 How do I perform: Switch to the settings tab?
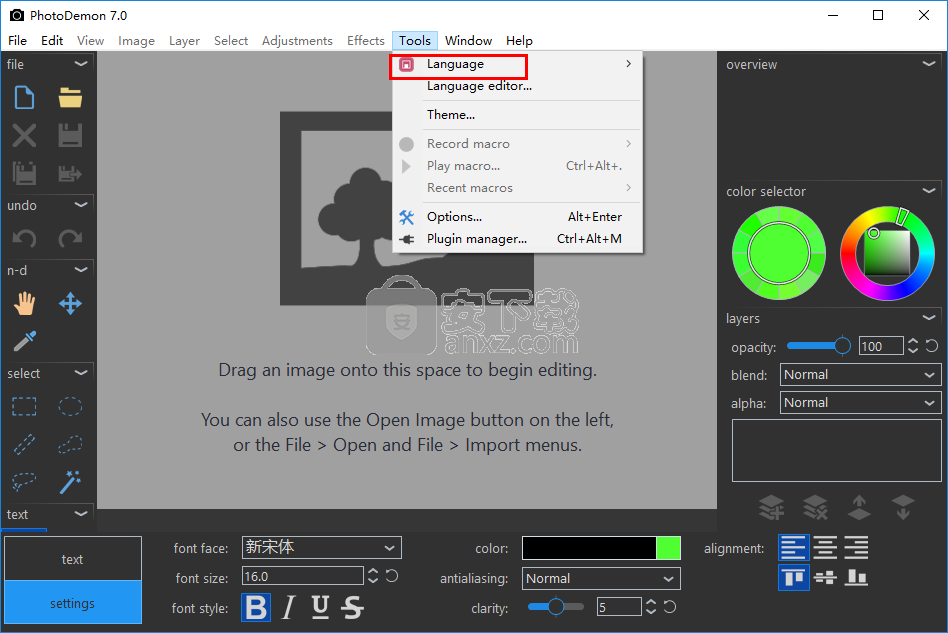tap(73, 602)
